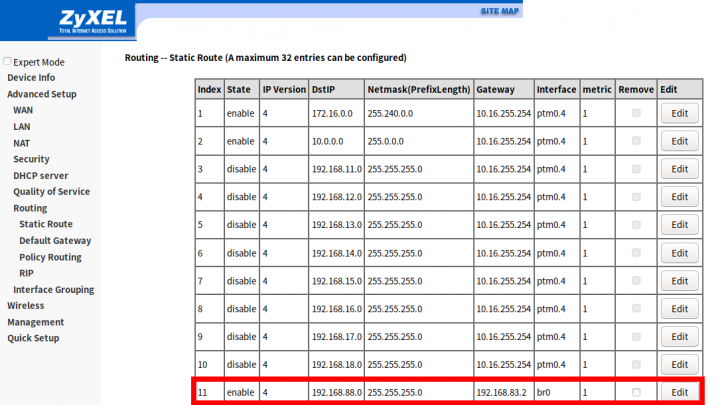
Task: Edit static route 192.168.88.0
Action: click(680, 393)
